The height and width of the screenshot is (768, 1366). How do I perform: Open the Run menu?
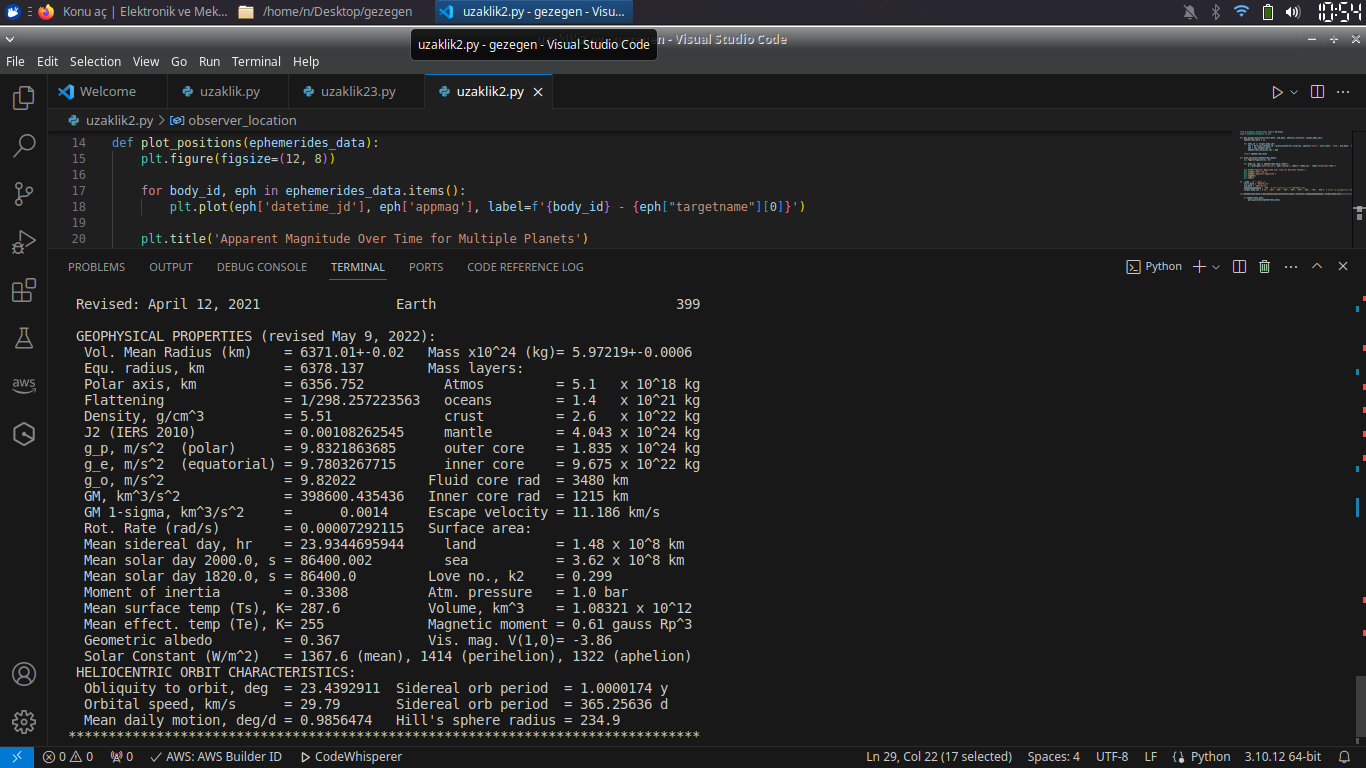[209, 61]
